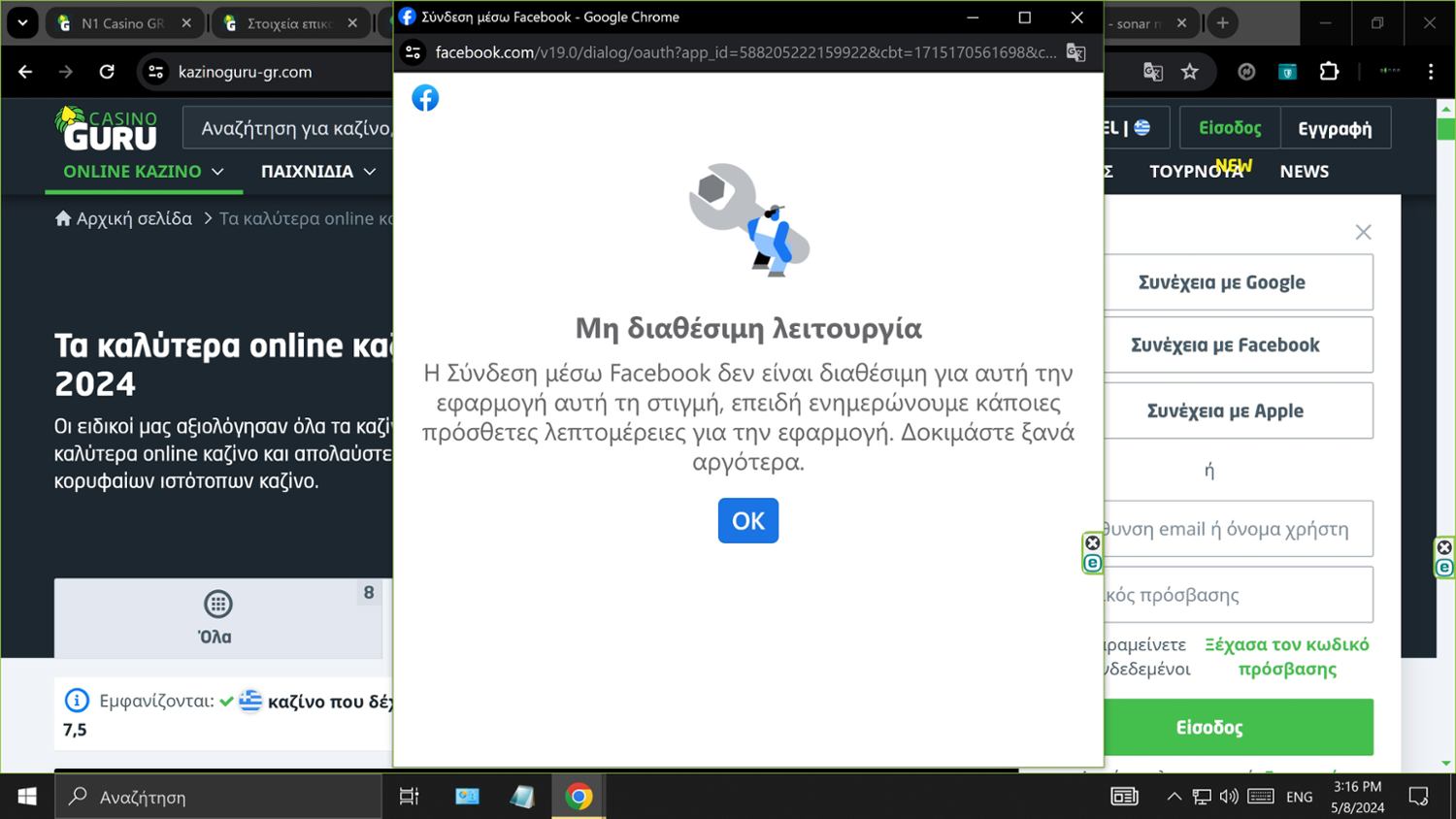Viewport: 1456px width, 819px height.
Task: Open Chrome three-dot menu
Action: pyautogui.click(x=1431, y=72)
